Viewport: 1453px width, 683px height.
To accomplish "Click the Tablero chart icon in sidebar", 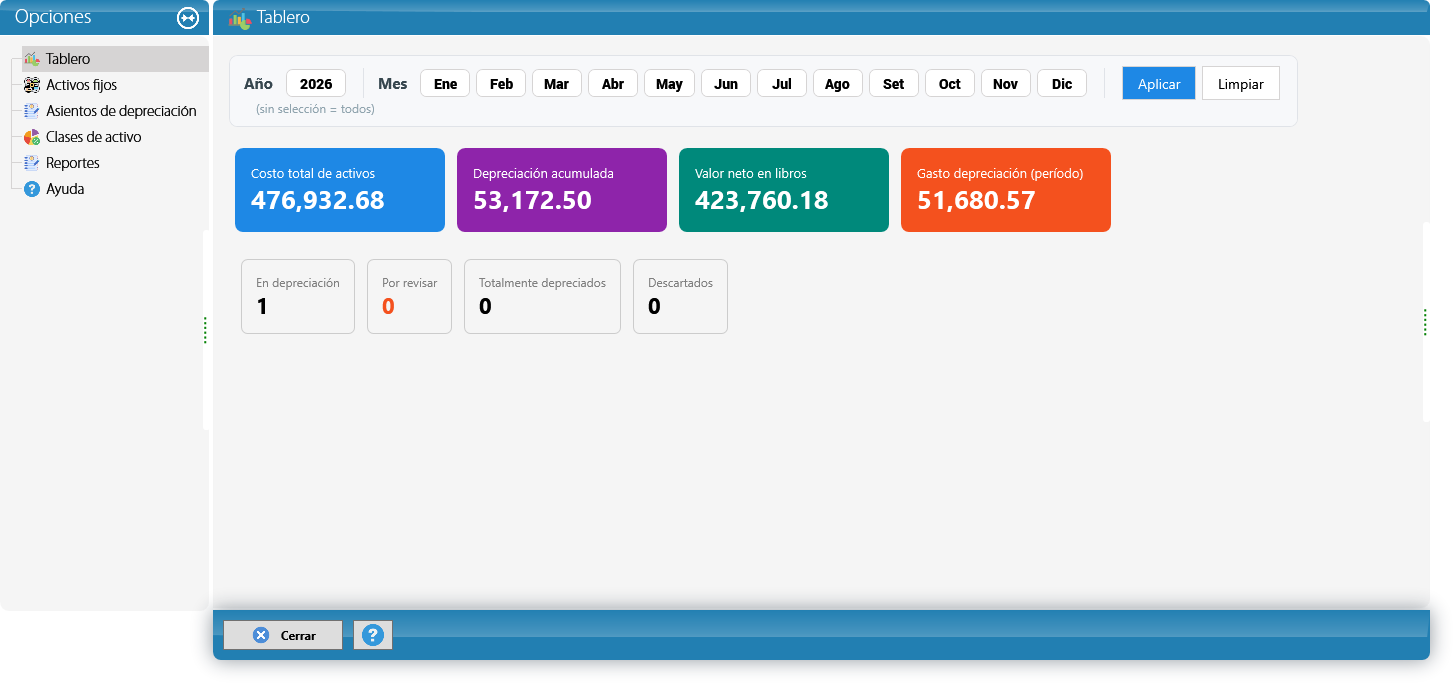I will point(31,59).
